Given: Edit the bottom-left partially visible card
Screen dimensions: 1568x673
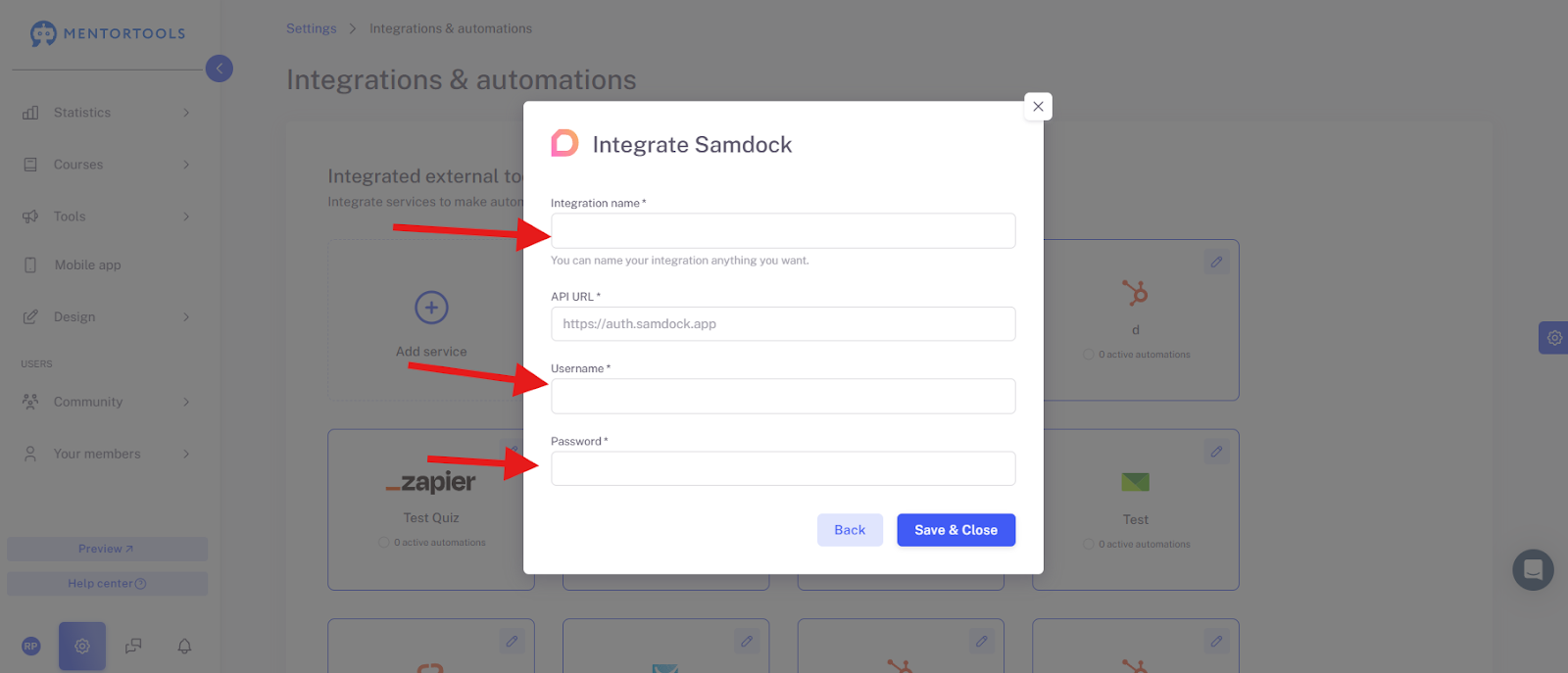Looking at the screenshot, I should pyautogui.click(x=511, y=642).
